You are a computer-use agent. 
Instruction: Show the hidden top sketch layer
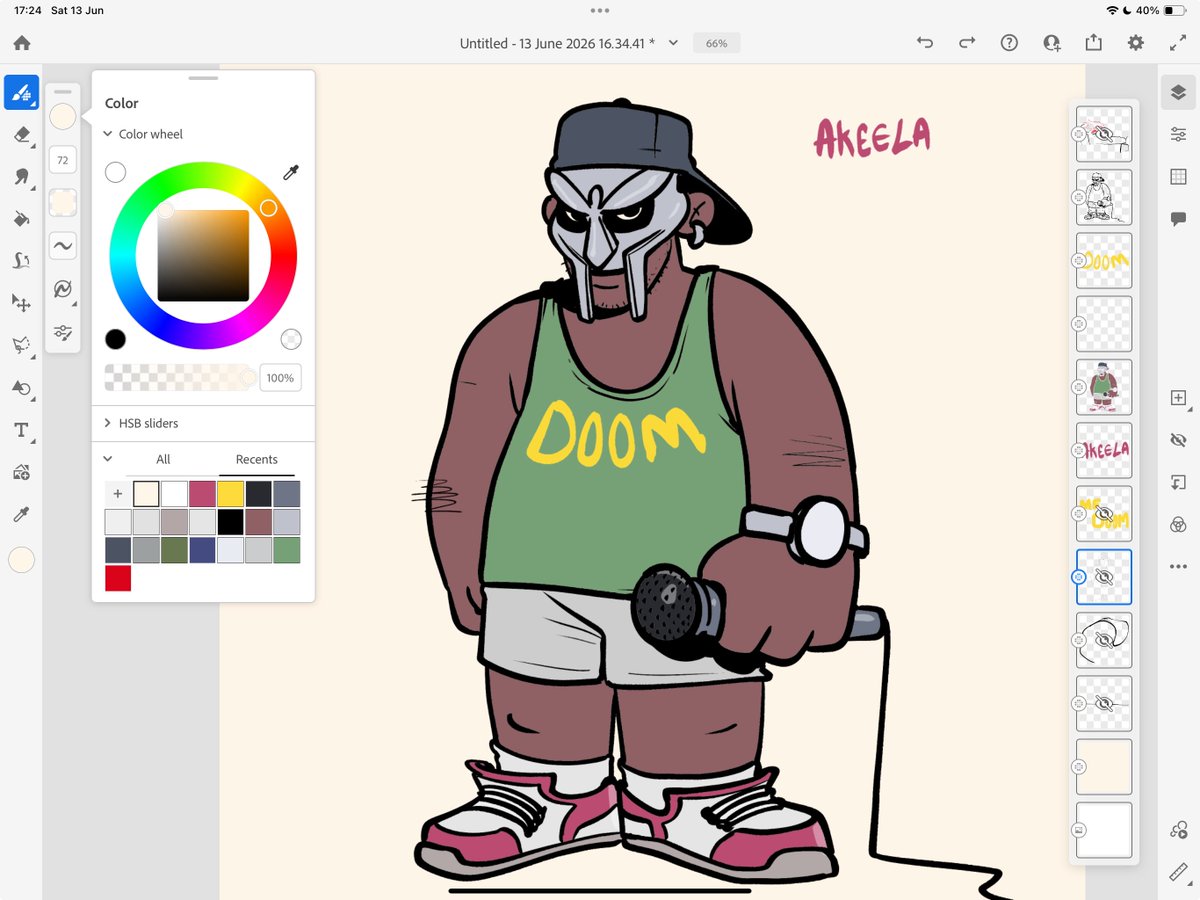coord(1104,134)
